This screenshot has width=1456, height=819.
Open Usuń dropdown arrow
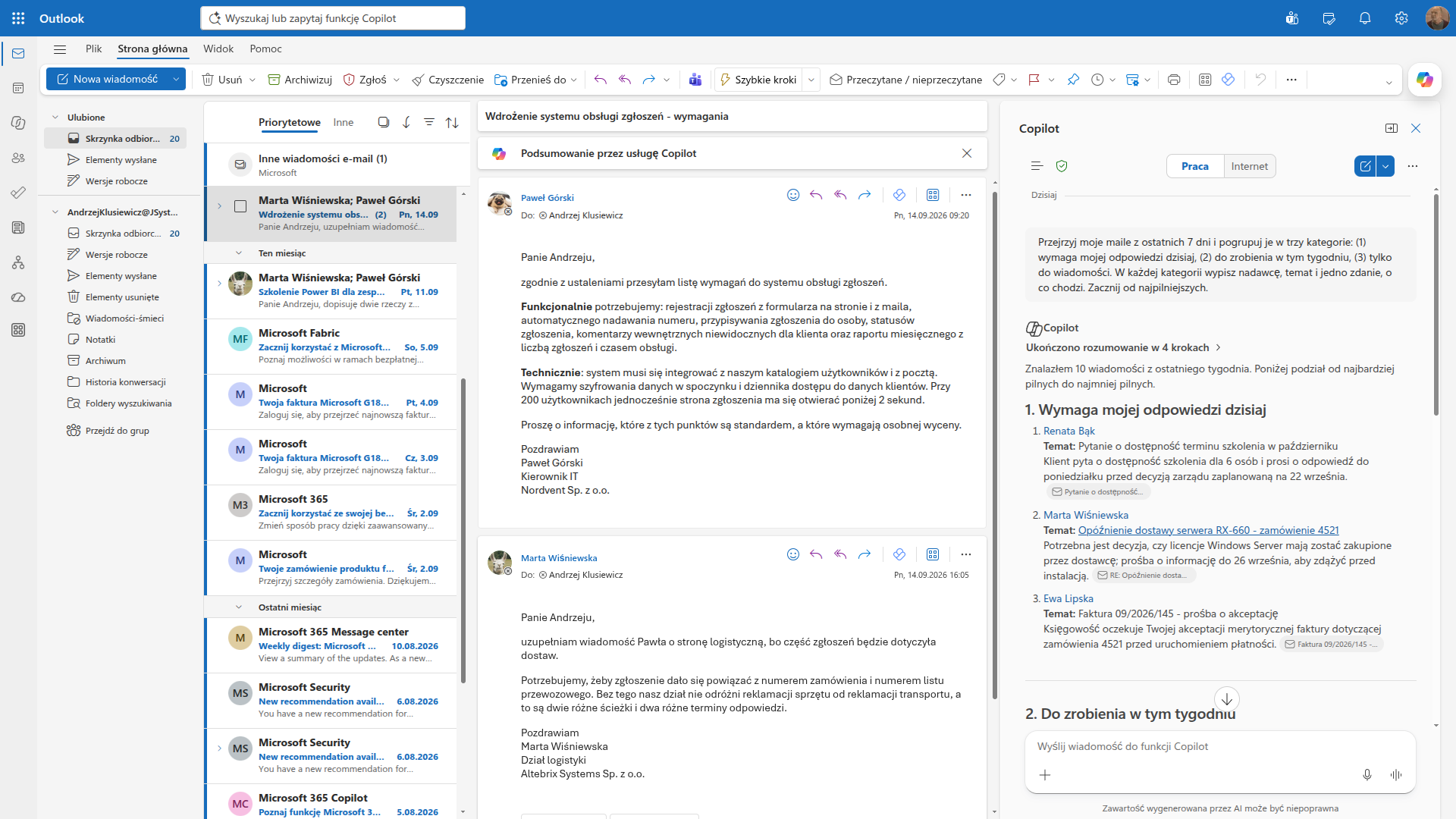point(253,80)
